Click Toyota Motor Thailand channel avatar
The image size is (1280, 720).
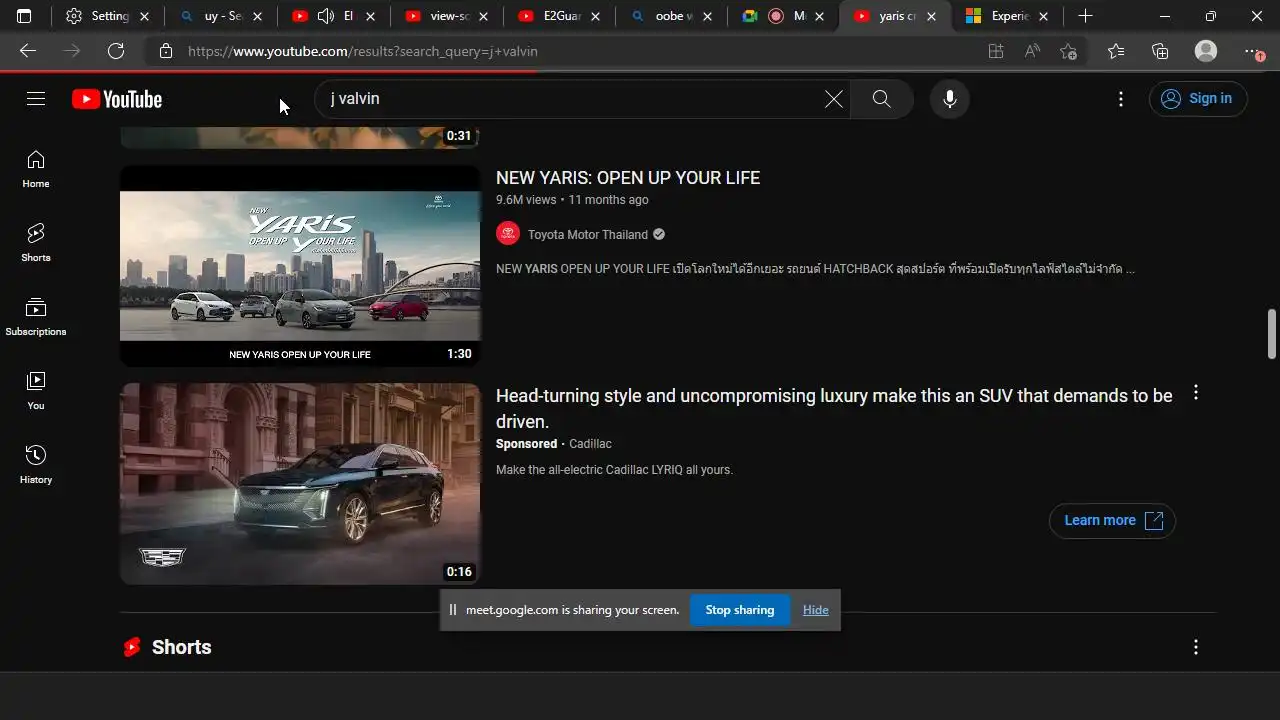(508, 234)
